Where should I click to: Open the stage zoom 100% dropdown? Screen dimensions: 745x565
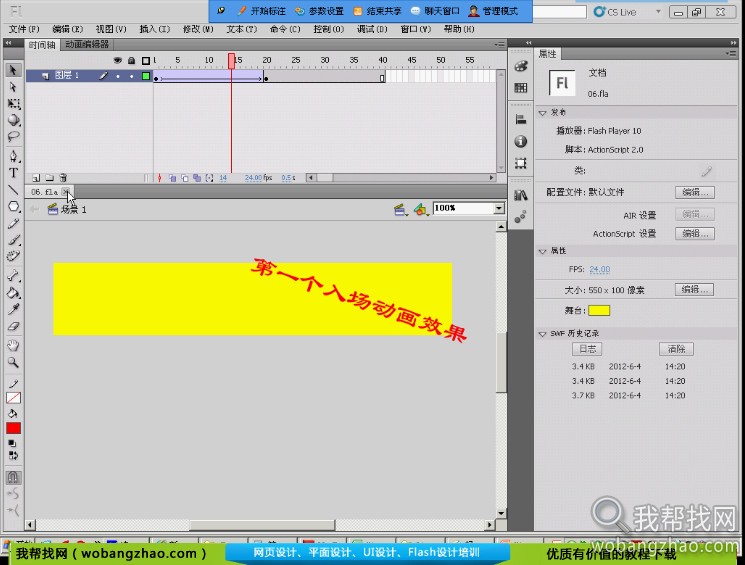(498, 208)
